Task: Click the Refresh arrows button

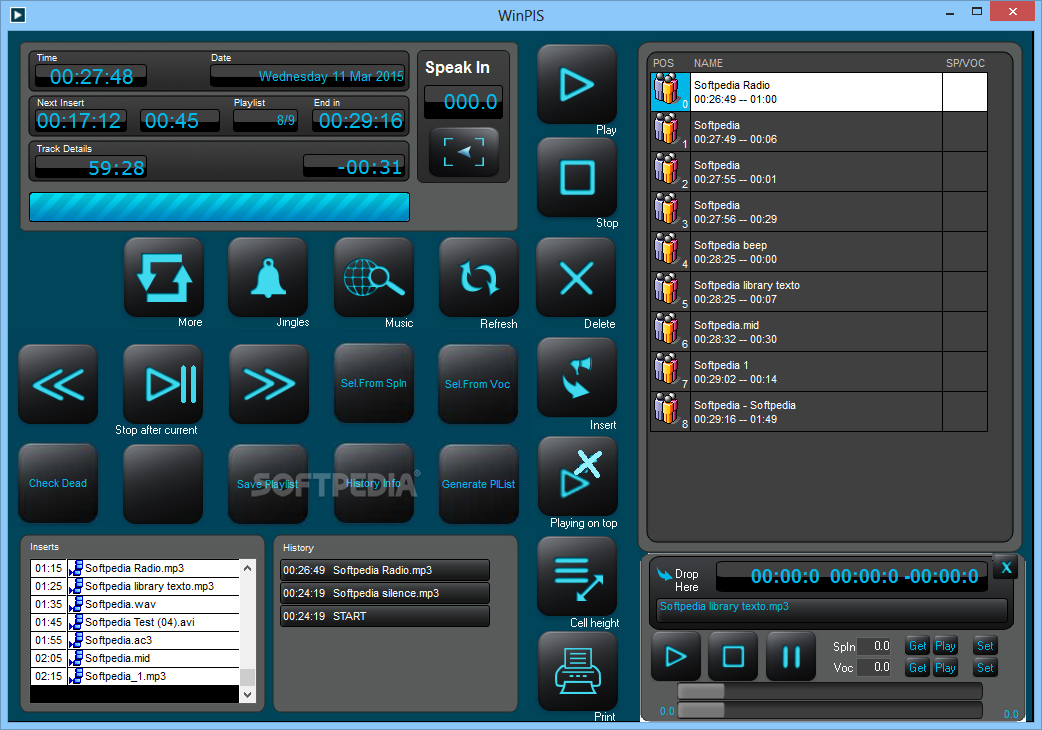Action: 478,277
